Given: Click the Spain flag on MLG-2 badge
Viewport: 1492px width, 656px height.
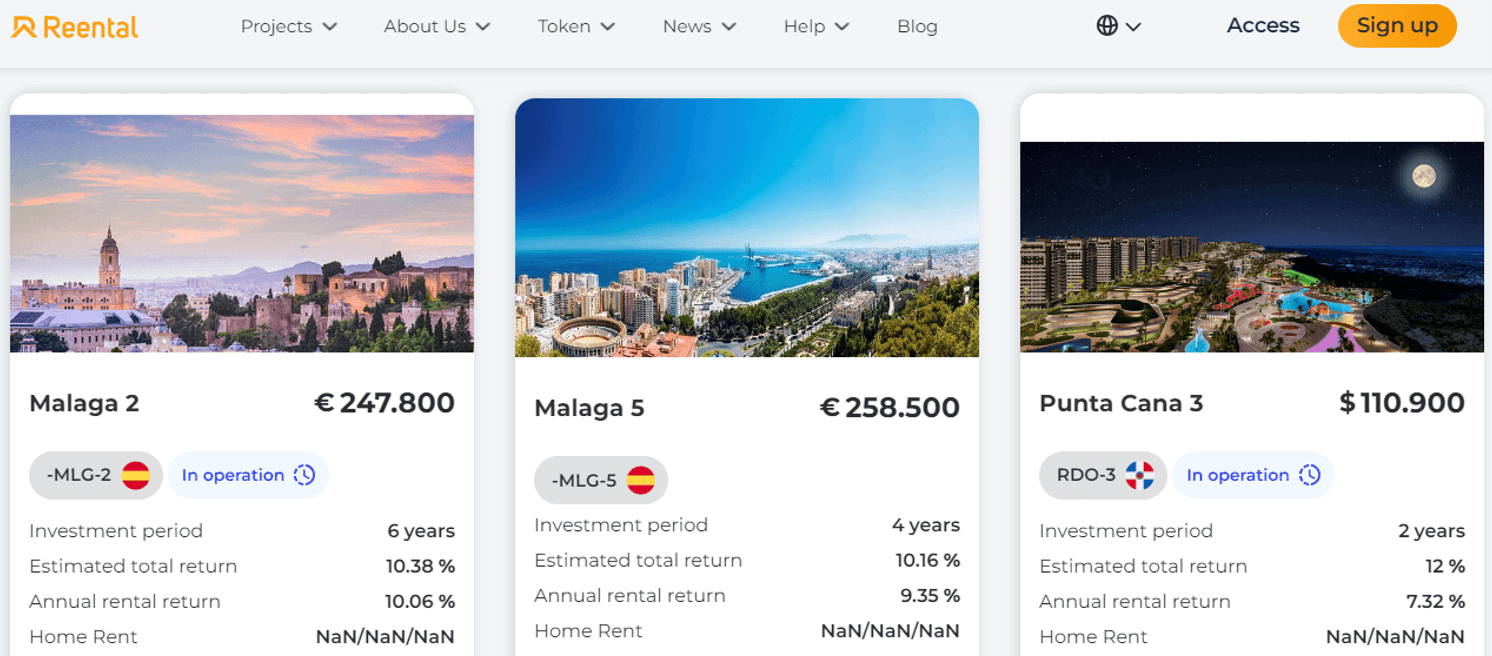Looking at the screenshot, I should coord(136,475).
